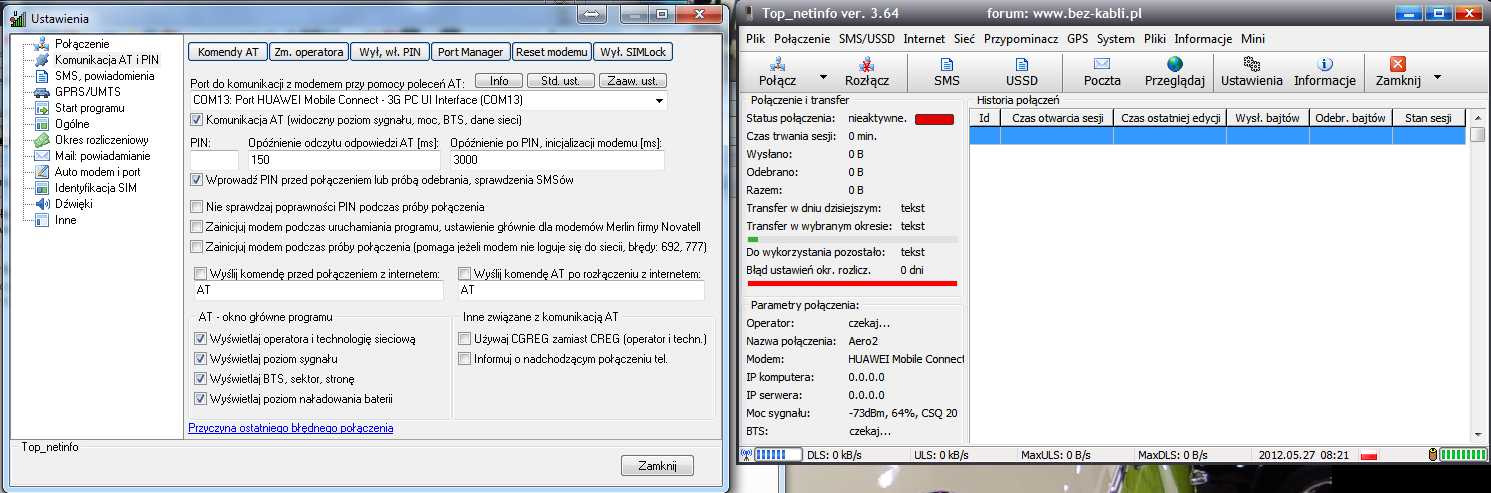This screenshot has height=493, width=1491.
Task: Open dropdown arrow next to toolbar Zamknij
Action: pyautogui.click(x=1437, y=77)
